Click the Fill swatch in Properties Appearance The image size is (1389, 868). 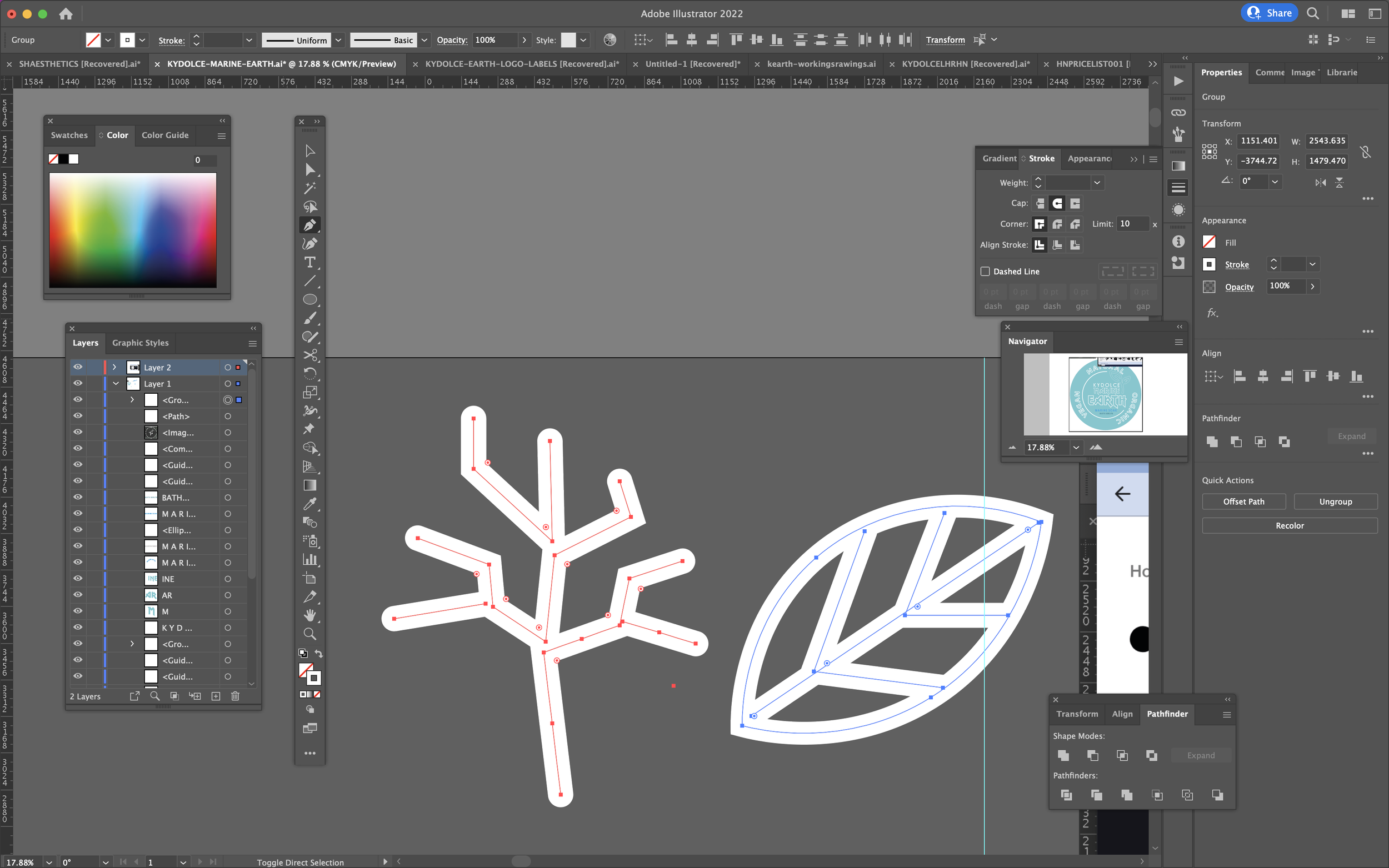coord(1210,242)
